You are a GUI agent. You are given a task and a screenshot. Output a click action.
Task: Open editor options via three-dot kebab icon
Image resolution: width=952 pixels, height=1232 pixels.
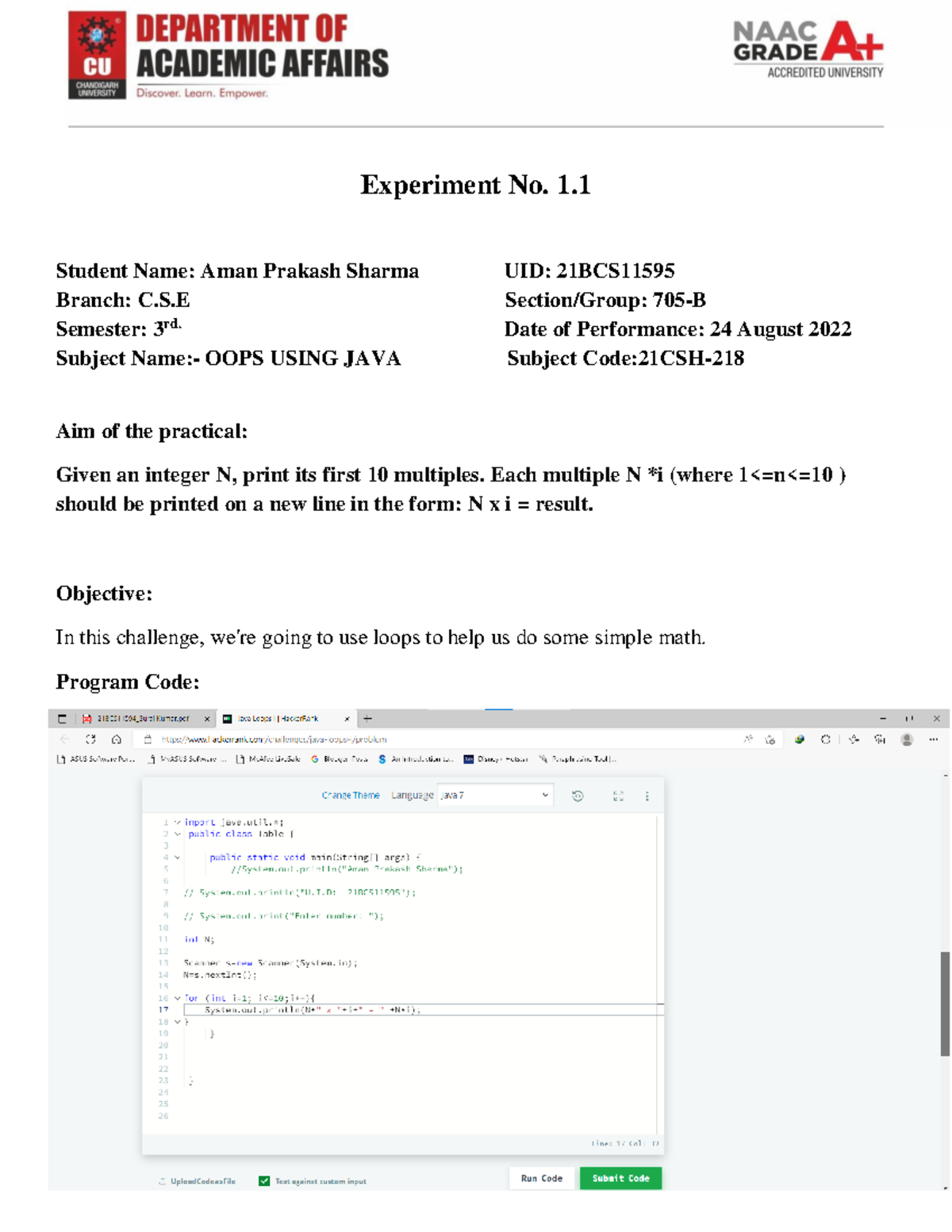pyautogui.click(x=647, y=796)
